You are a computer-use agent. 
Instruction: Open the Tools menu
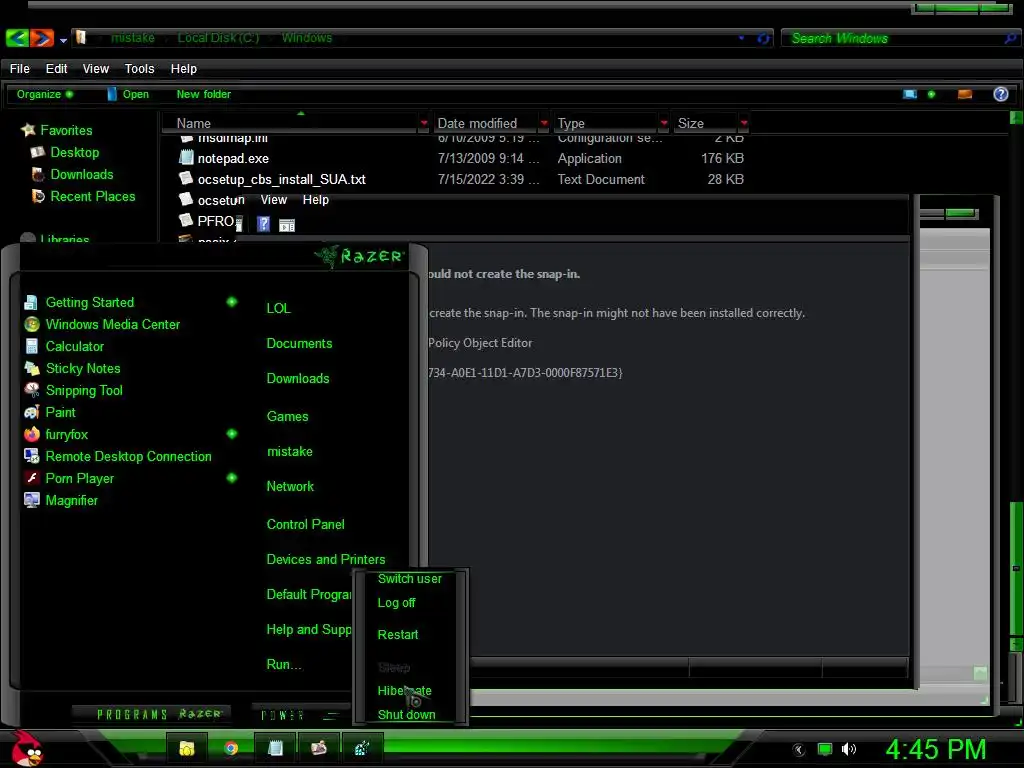tap(139, 69)
